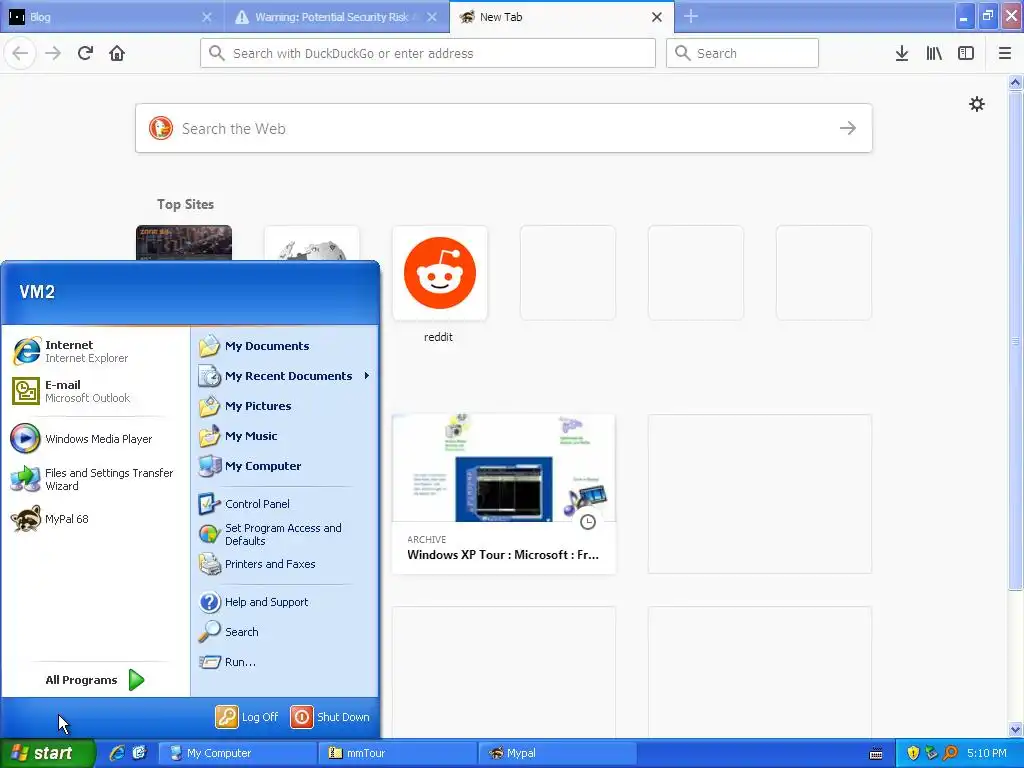Open My Computer from the Start menu

click(x=284, y=466)
